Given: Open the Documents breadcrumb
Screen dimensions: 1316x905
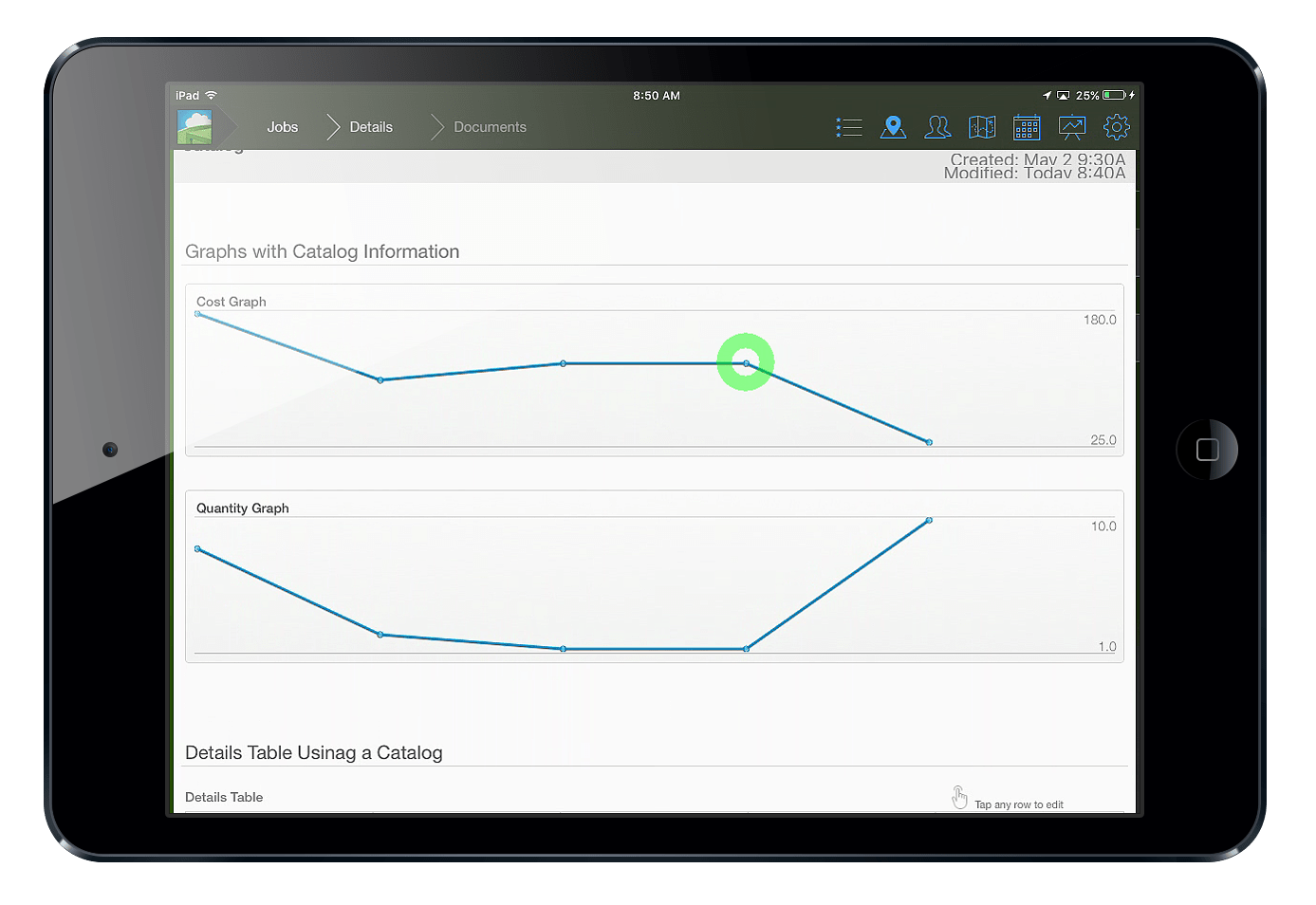Looking at the screenshot, I should (490, 127).
